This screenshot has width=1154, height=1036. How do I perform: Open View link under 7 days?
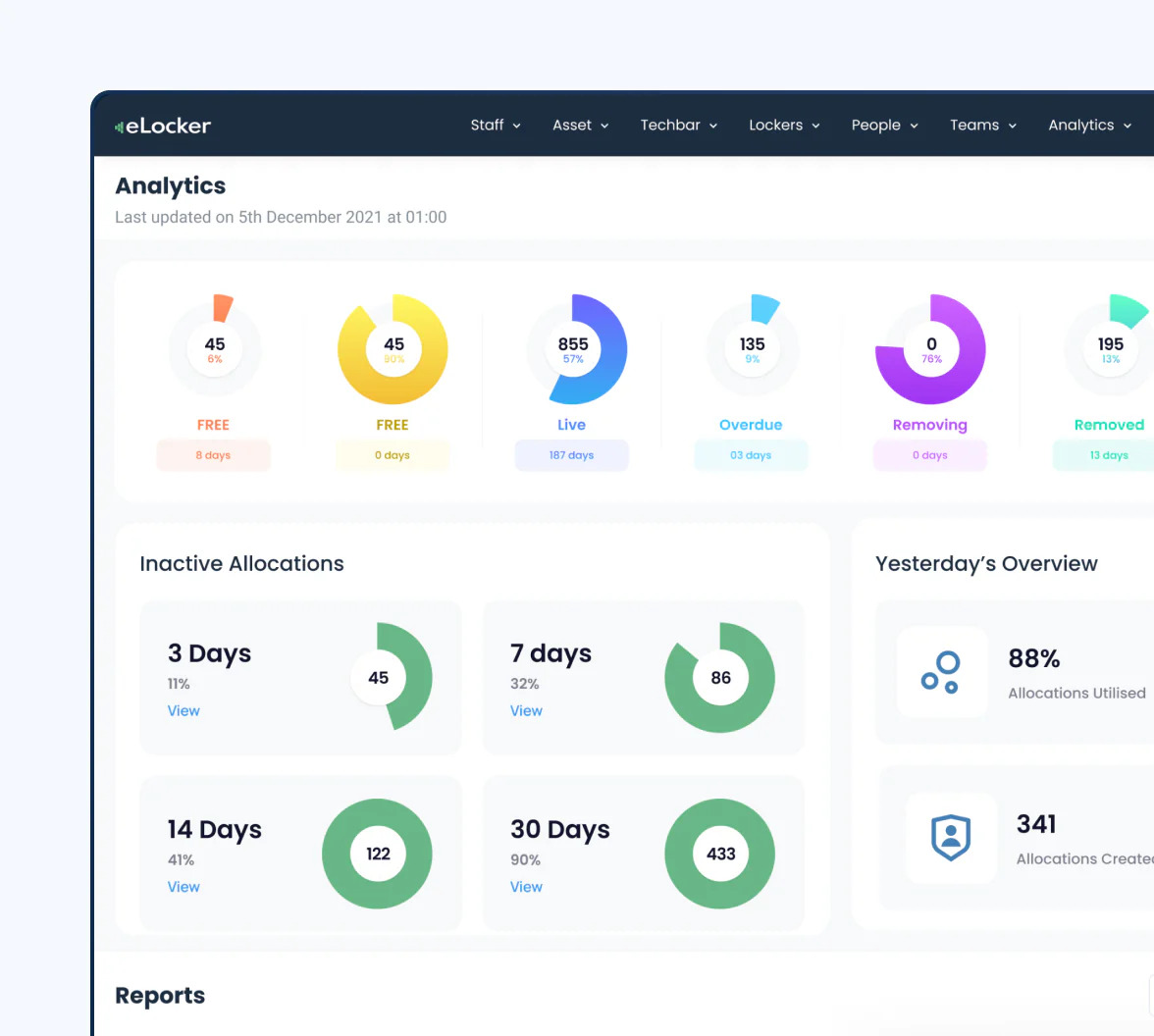(x=526, y=710)
